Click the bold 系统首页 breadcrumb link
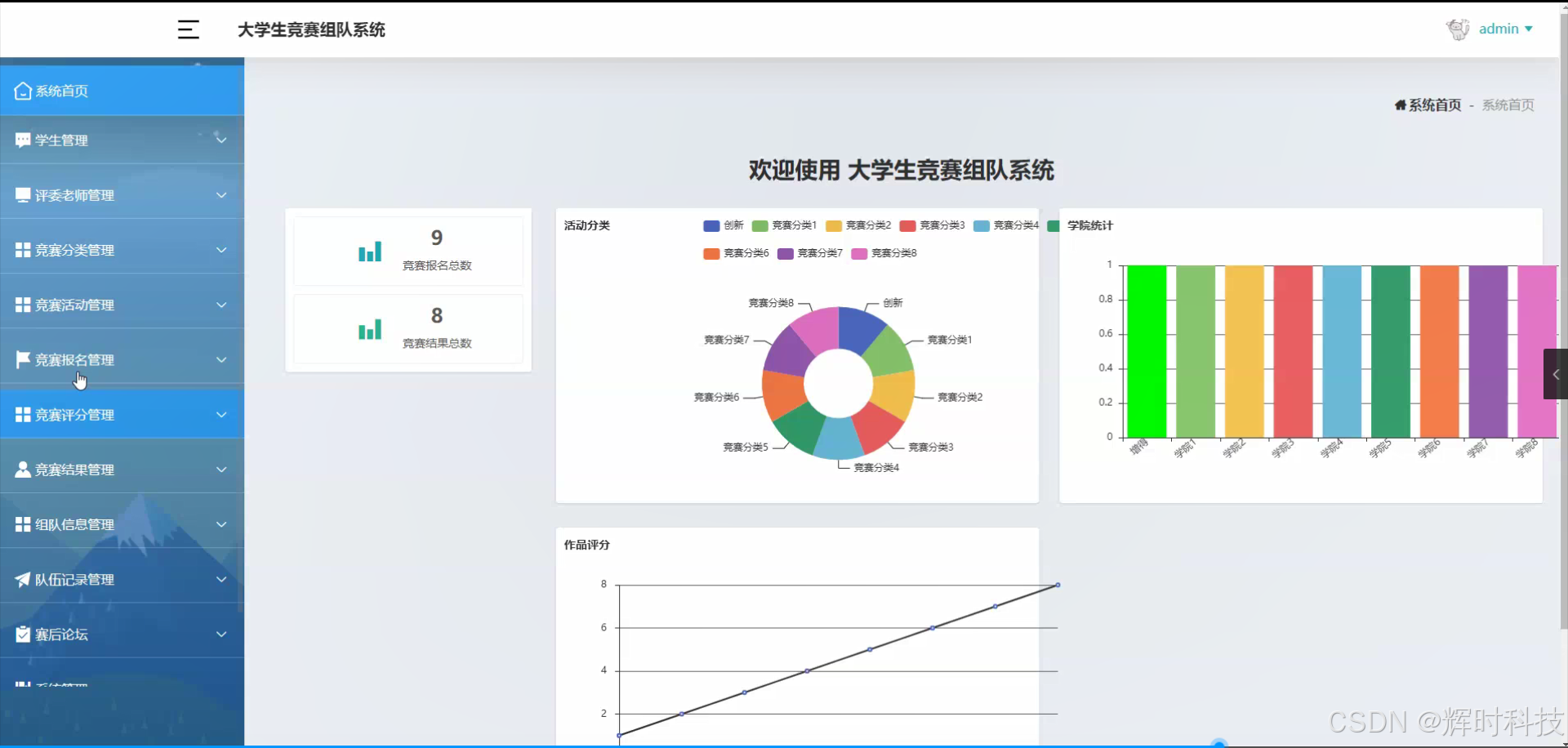1568x748 pixels. (x=1435, y=105)
